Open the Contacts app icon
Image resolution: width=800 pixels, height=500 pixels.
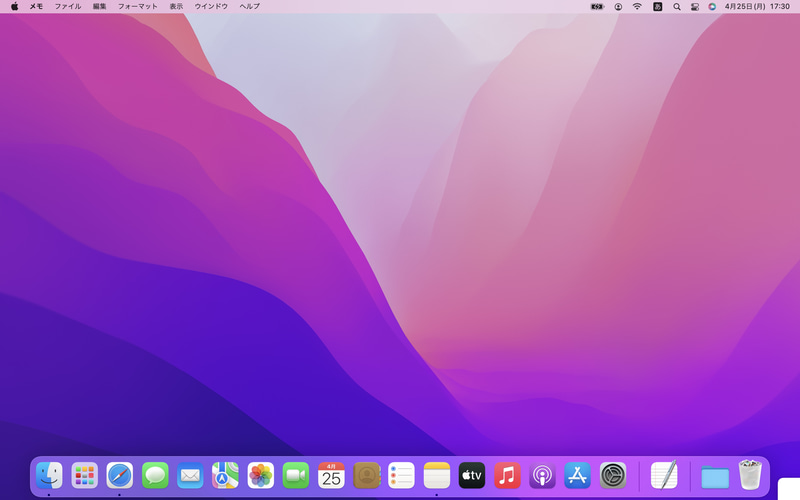(x=367, y=476)
